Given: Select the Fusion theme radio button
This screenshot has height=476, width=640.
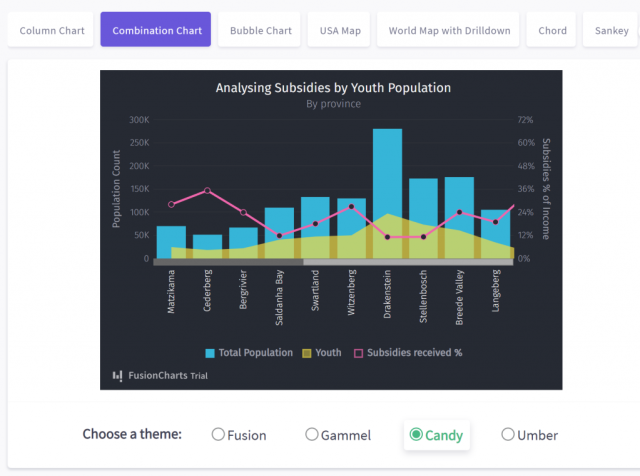Looking at the screenshot, I should coord(218,435).
